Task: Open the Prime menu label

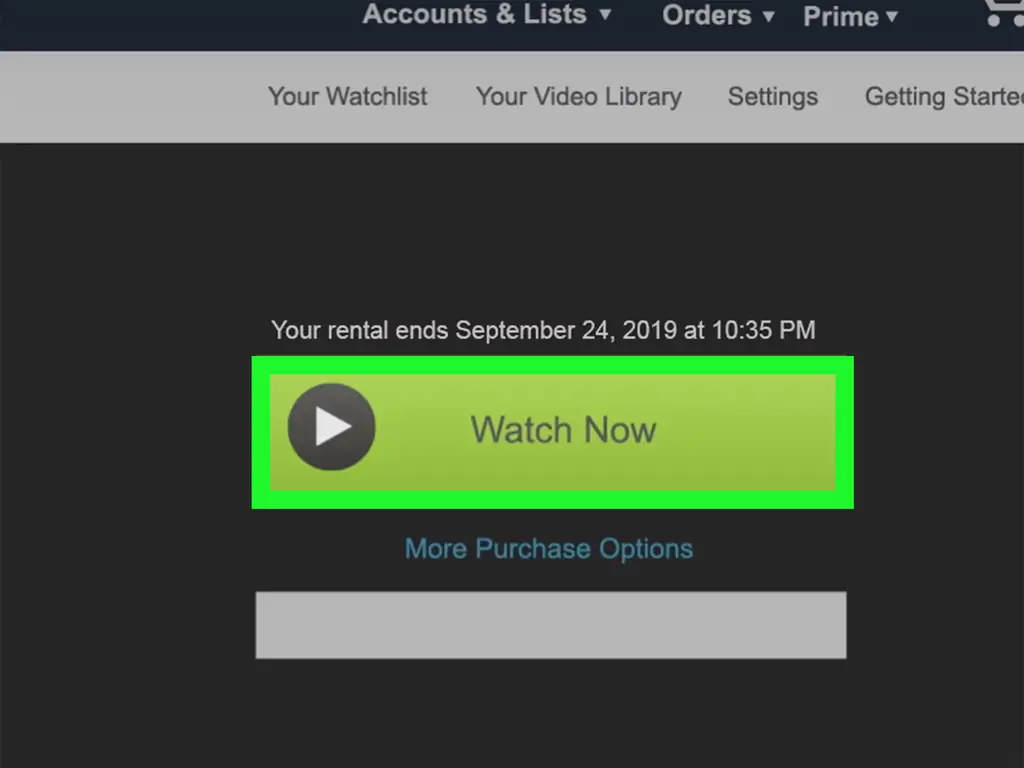Action: pos(841,16)
